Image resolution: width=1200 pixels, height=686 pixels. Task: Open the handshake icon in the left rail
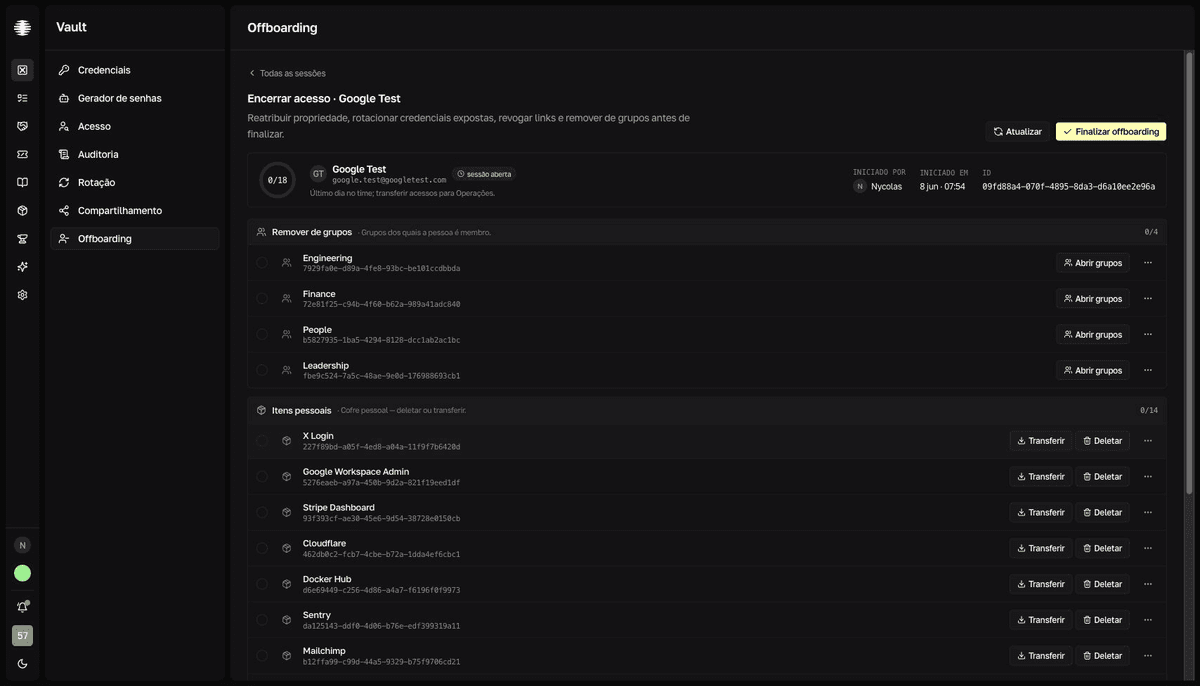(22, 126)
